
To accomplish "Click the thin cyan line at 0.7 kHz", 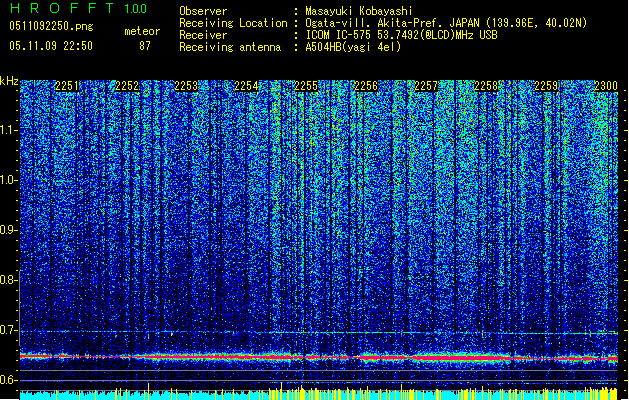I will point(319,333).
